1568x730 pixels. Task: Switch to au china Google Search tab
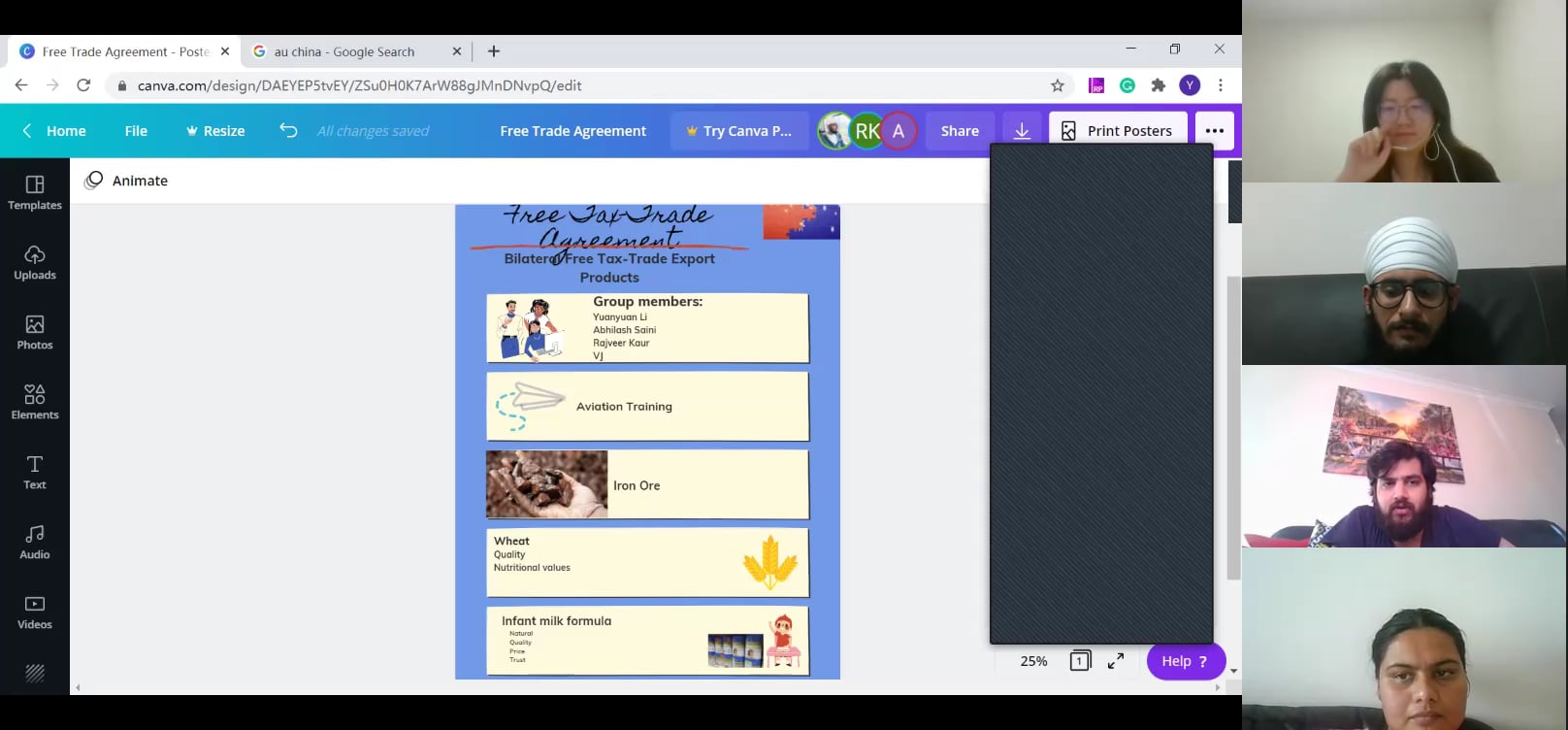344,51
